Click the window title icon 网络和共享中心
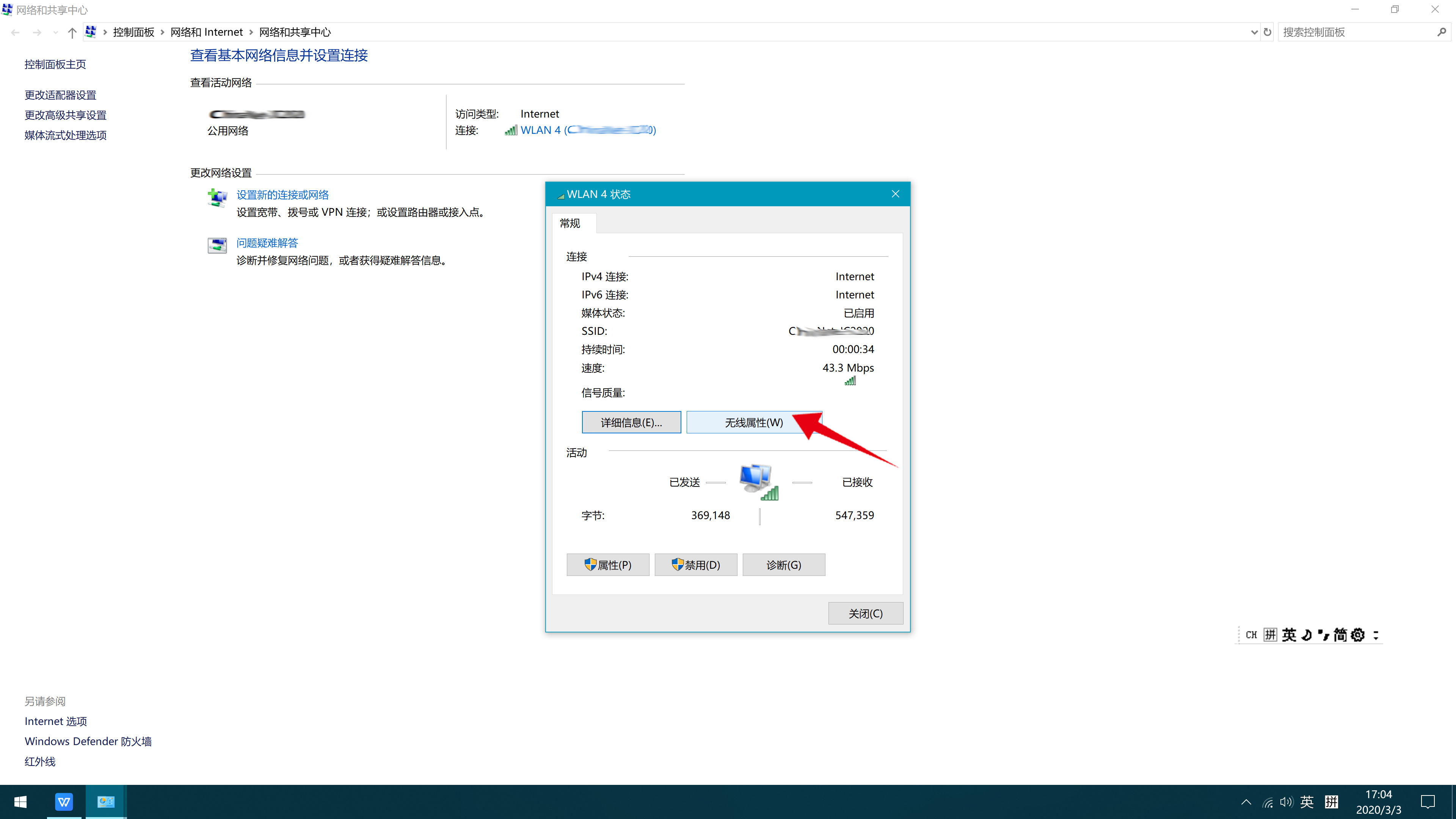Viewport: 1456px width, 819px height. [x=7, y=9]
